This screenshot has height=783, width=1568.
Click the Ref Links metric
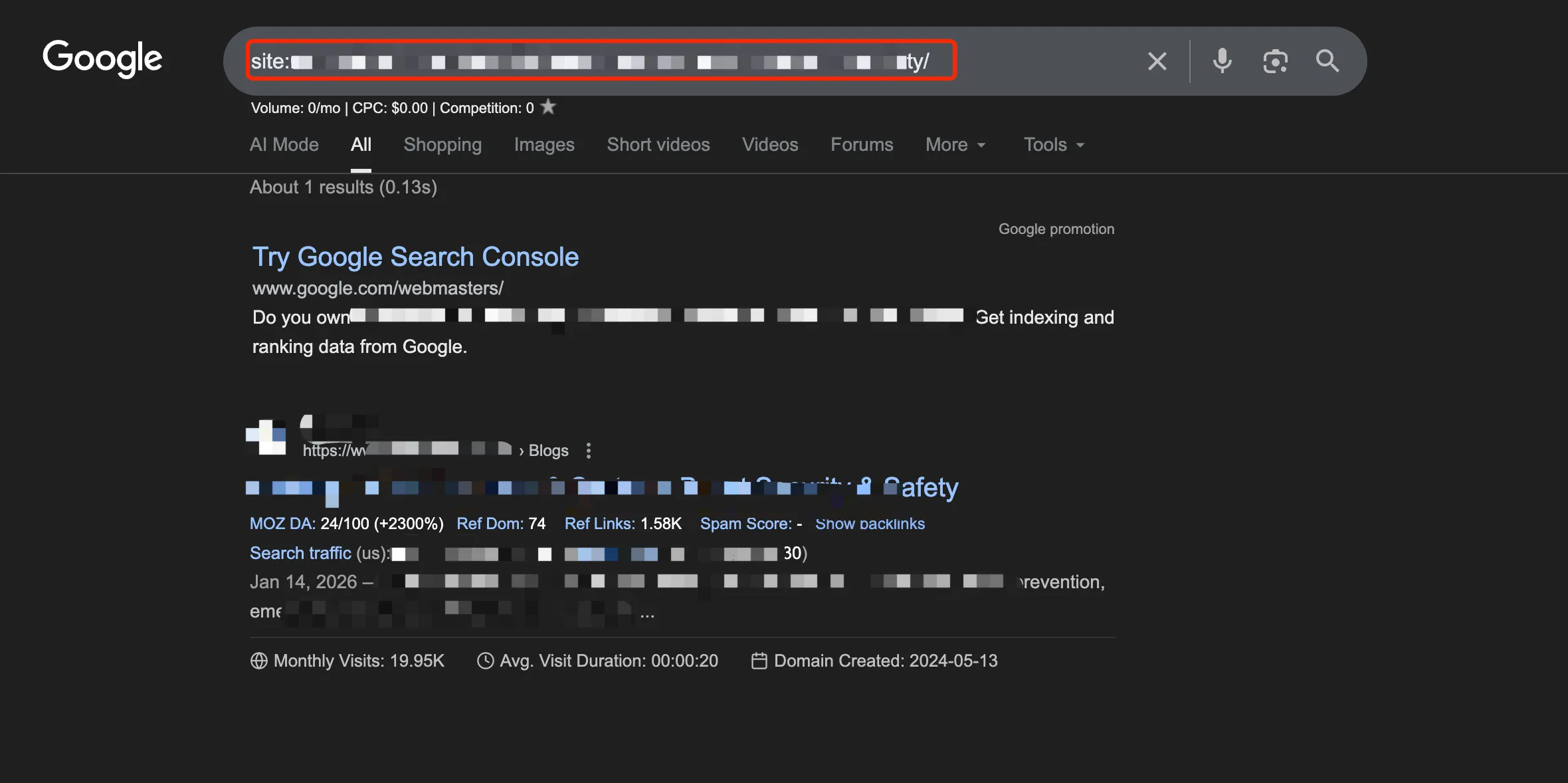point(599,524)
